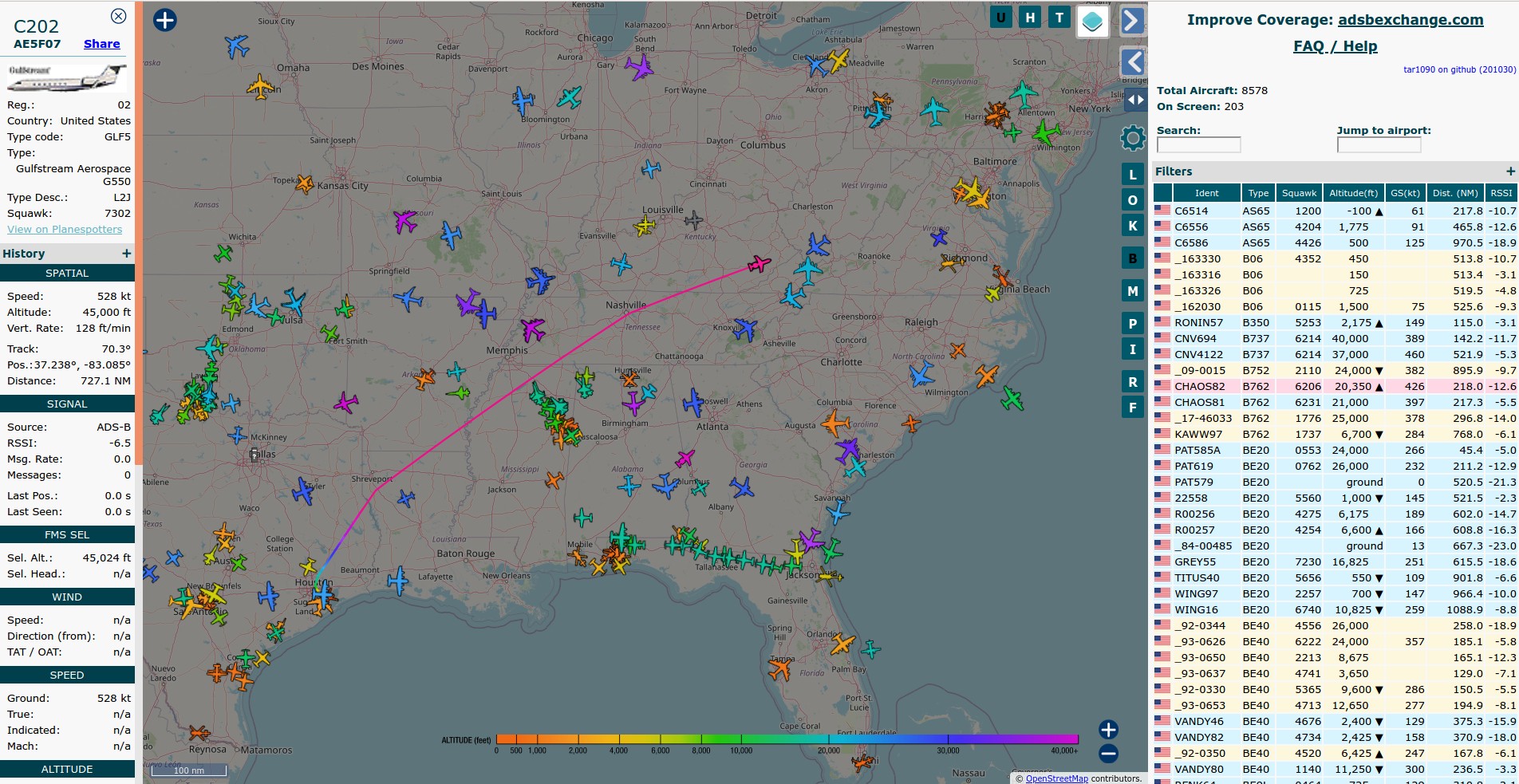Select the VANDY46 table row

click(x=1336, y=721)
